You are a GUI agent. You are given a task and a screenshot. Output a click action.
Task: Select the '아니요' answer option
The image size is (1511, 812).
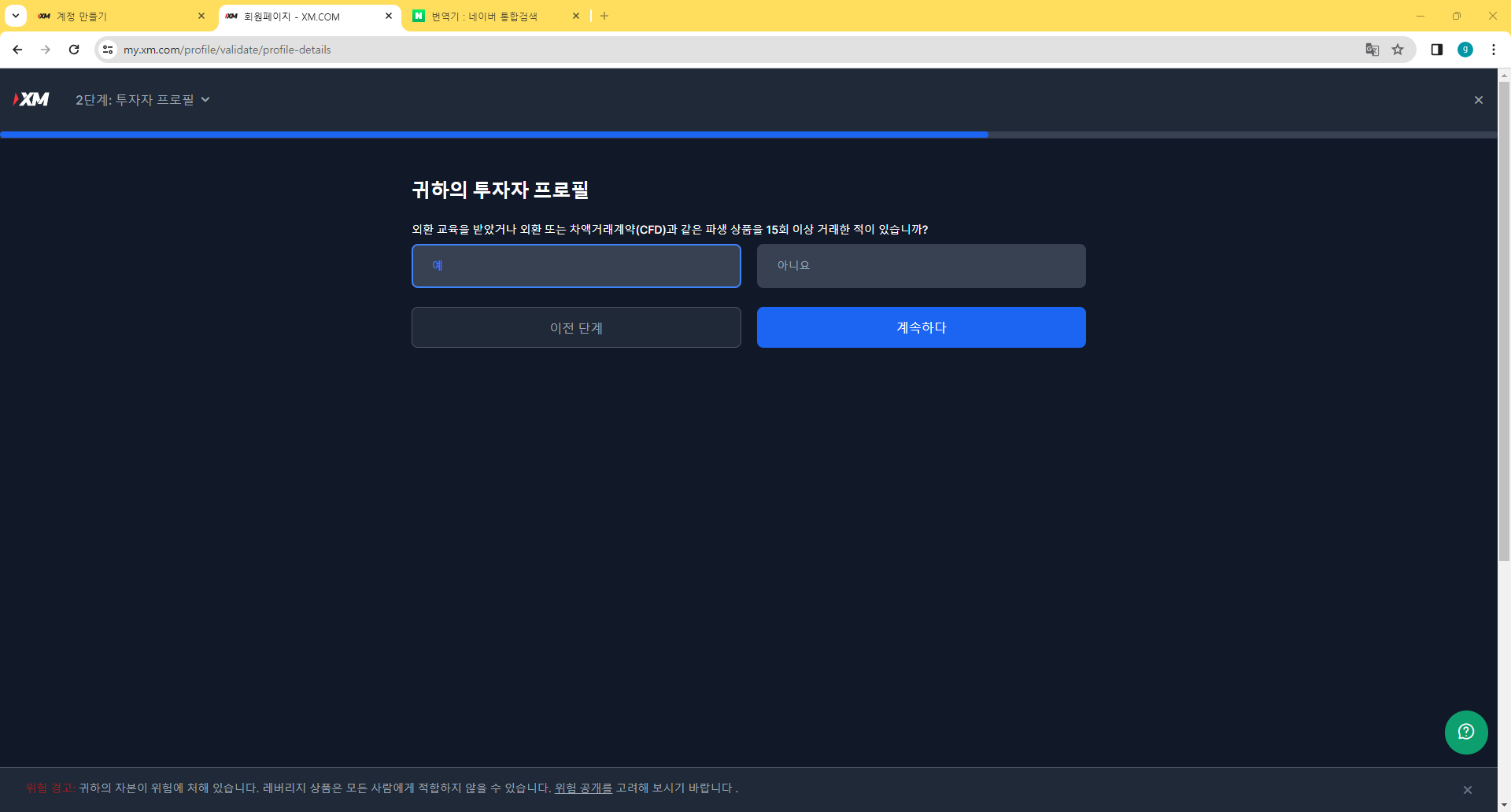click(921, 266)
